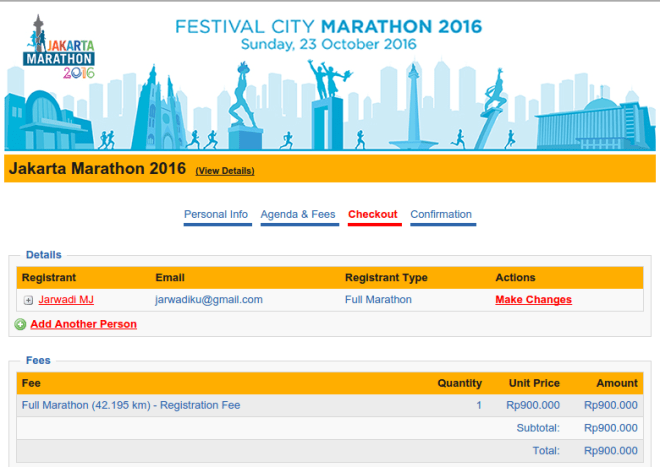The image size is (660, 467).
Task: Click Make Changes for Jarwadi MJ
Action: click(x=533, y=300)
